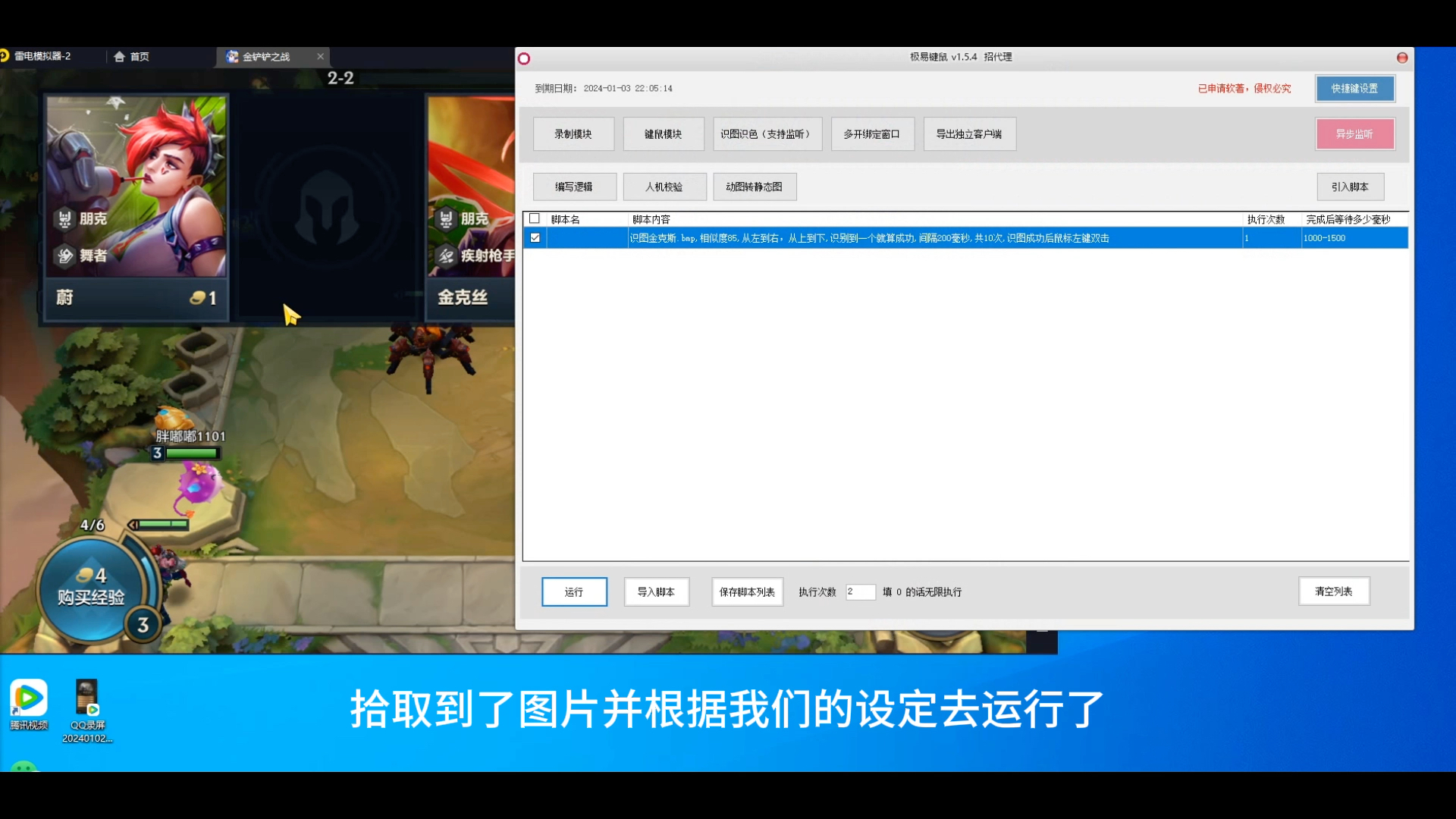Click the 录制模块 button

coord(573,134)
